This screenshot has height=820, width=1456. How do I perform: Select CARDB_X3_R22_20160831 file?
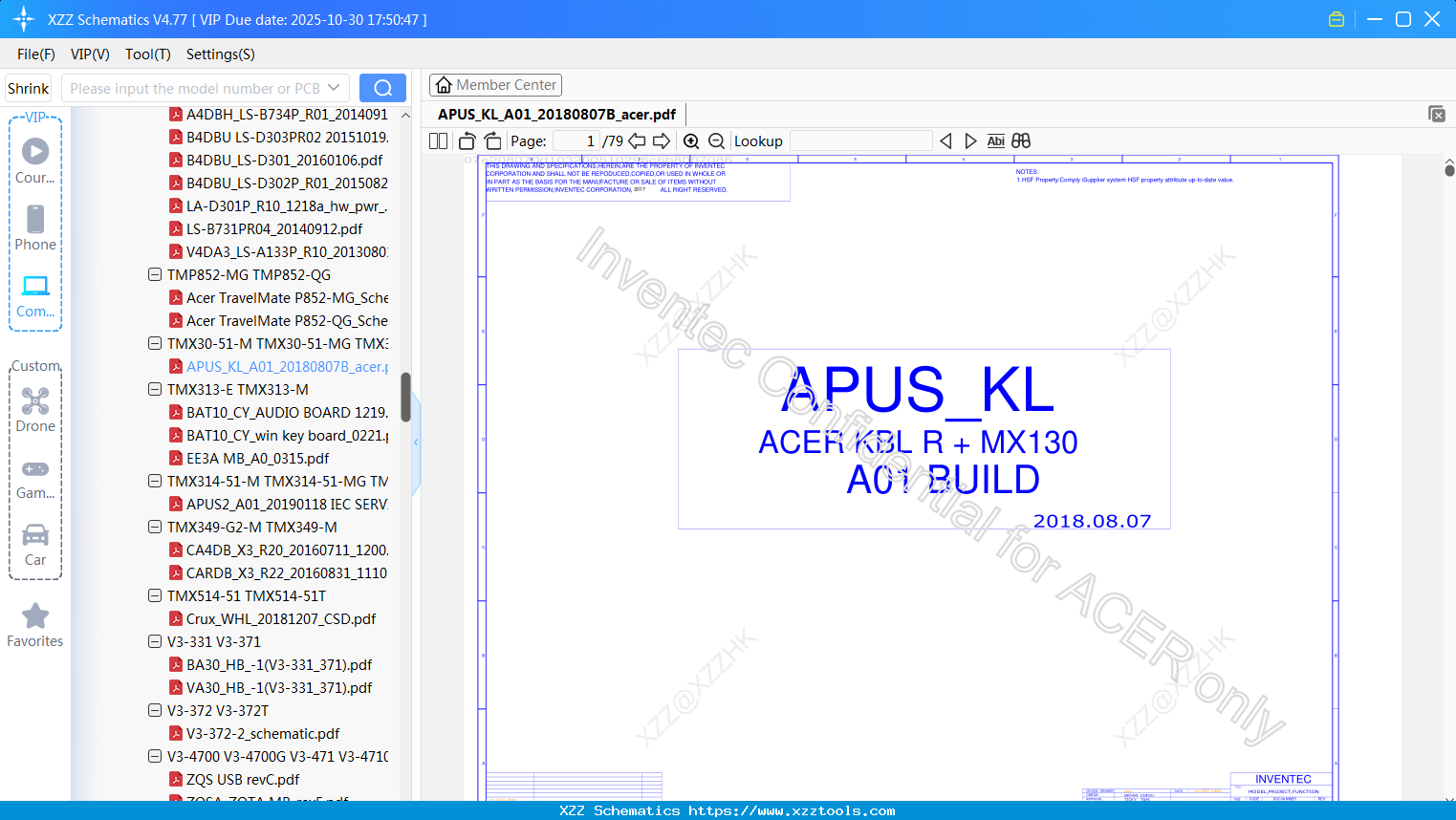tap(278, 573)
